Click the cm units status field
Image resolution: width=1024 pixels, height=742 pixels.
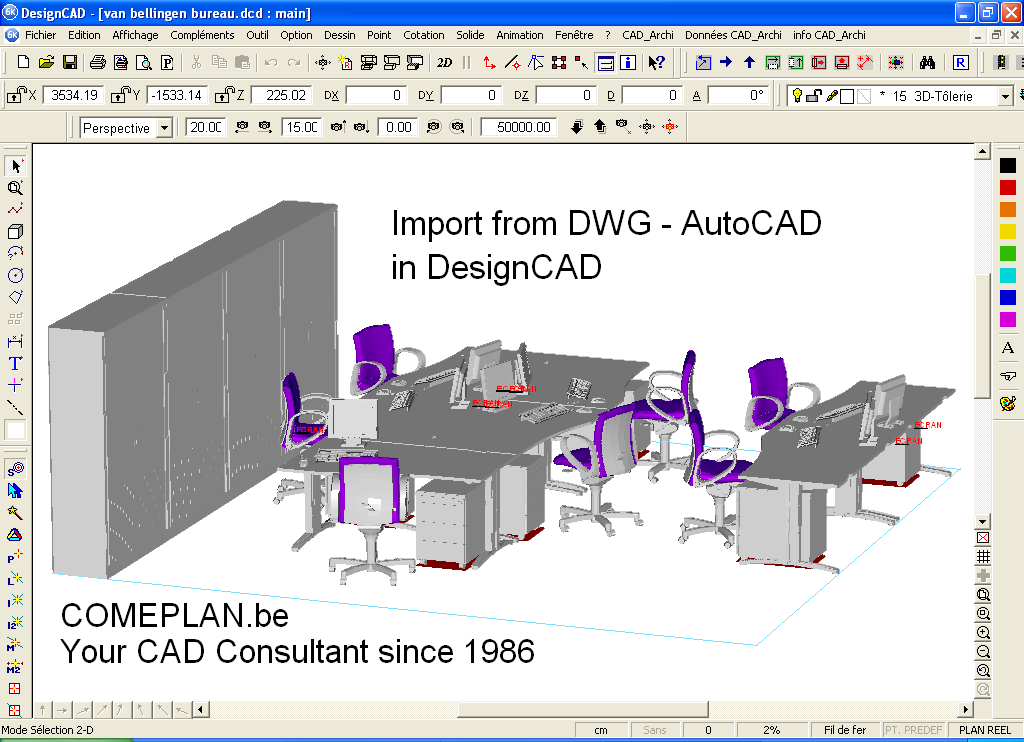pos(601,730)
